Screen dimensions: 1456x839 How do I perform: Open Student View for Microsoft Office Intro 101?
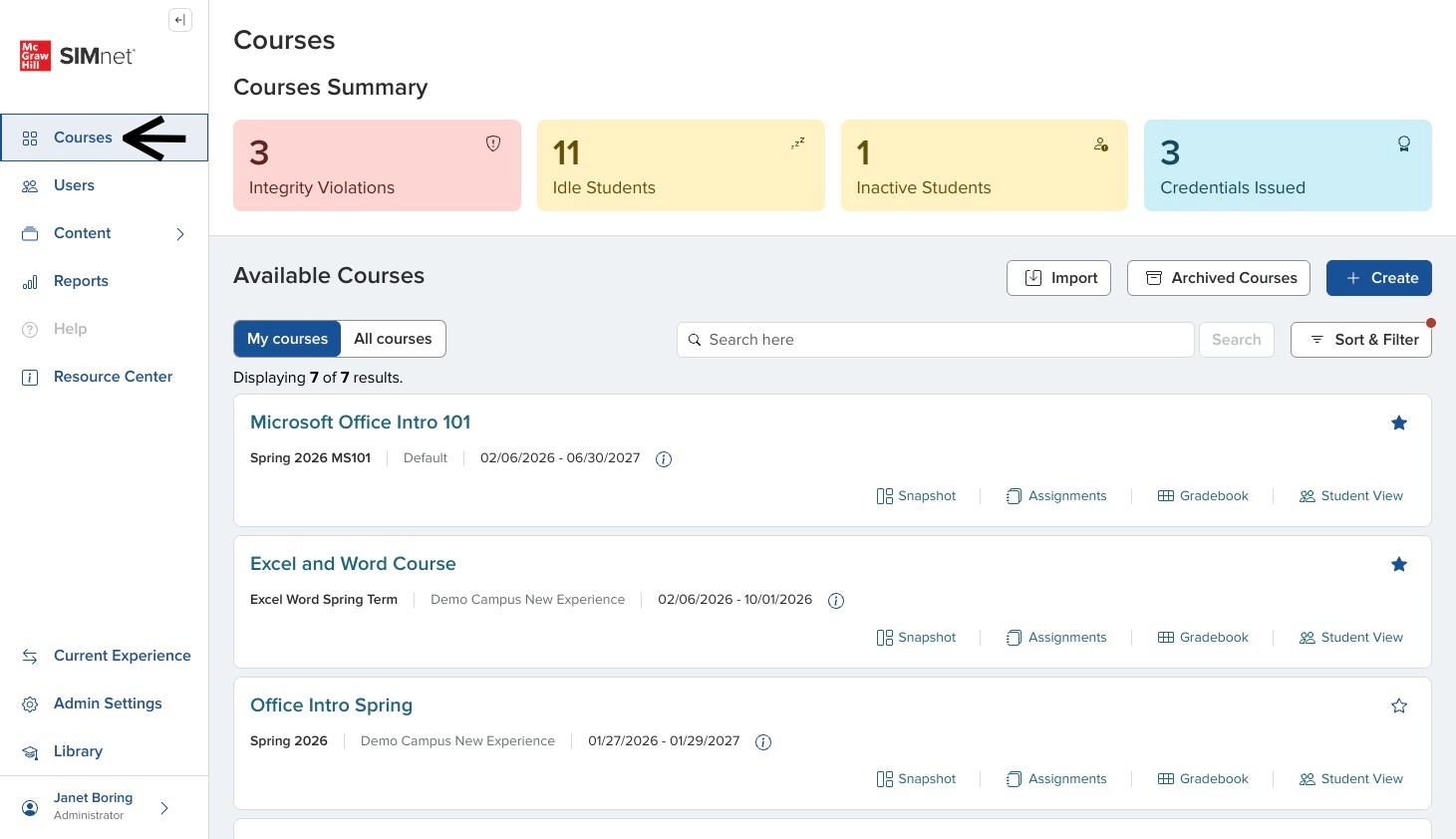pyautogui.click(x=1351, y=496)
